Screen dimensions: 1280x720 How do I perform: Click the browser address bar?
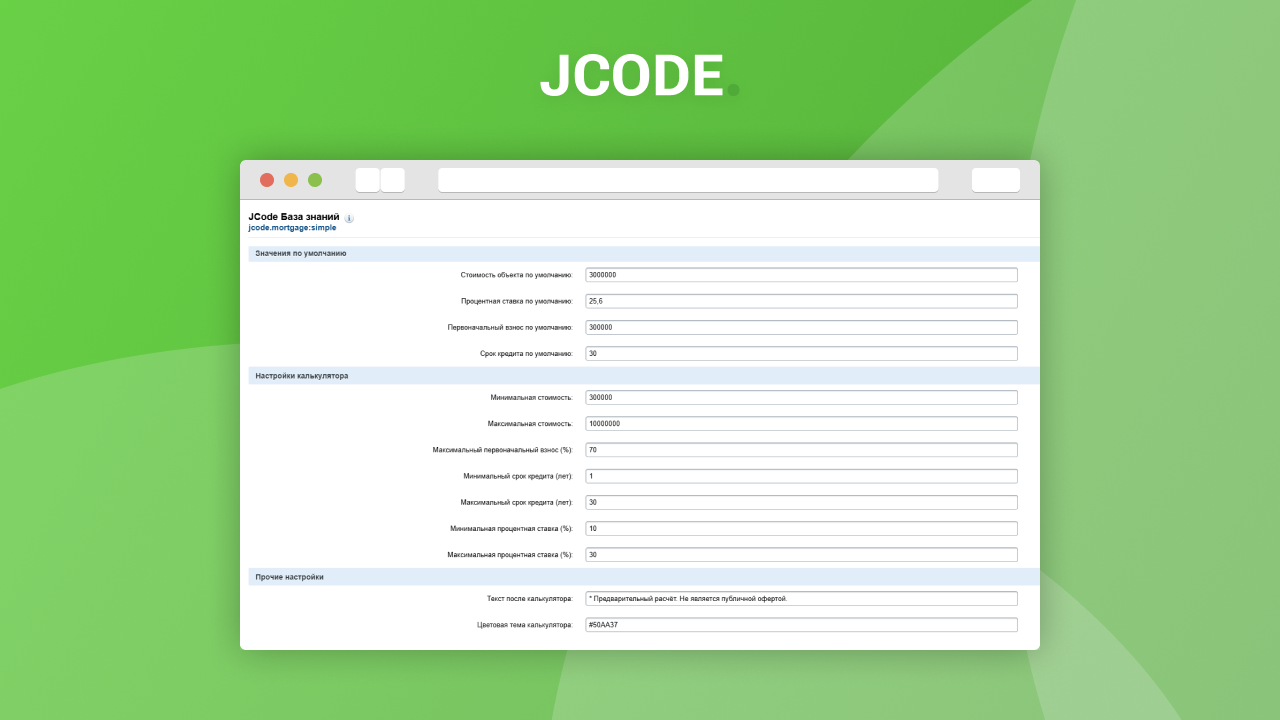tap(688, 180)
